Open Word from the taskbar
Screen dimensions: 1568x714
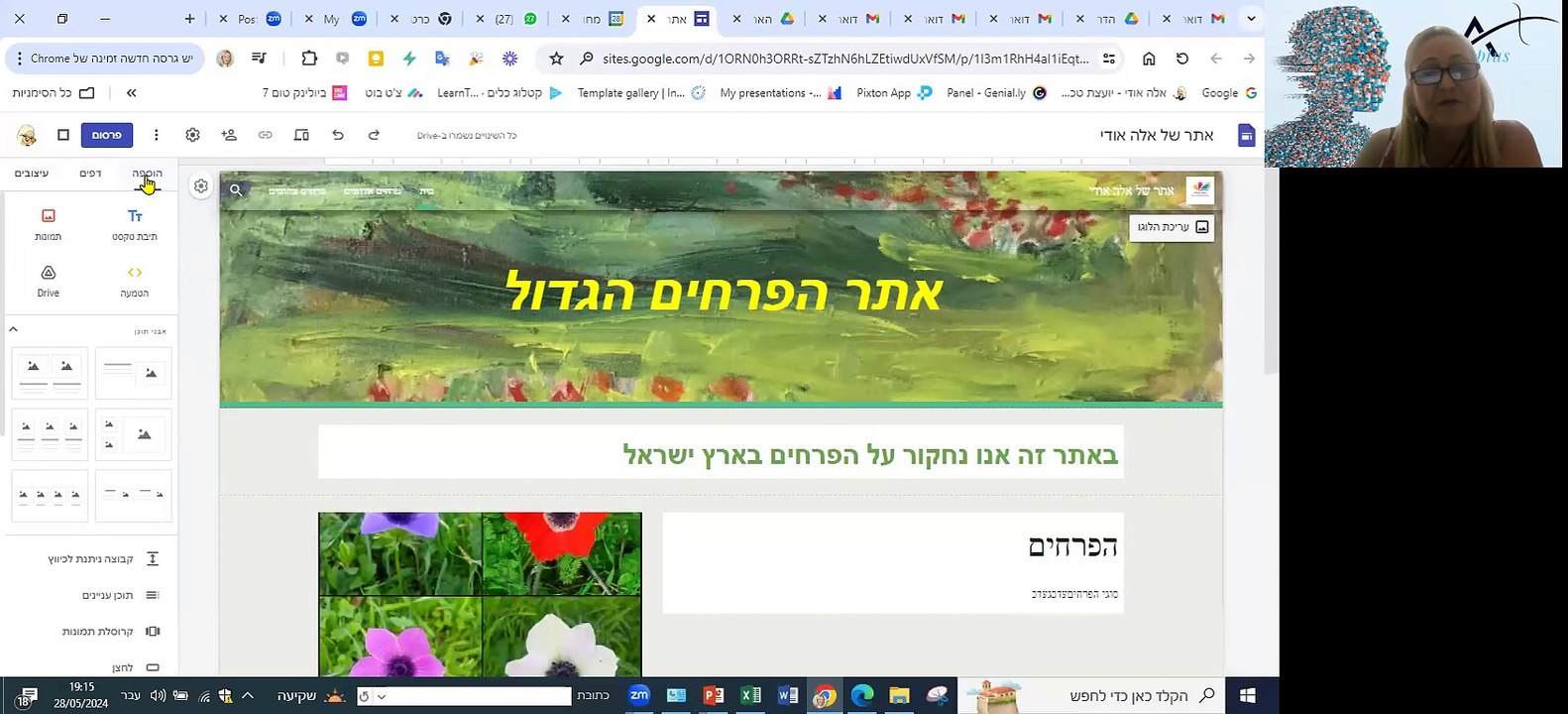(788, 696)
